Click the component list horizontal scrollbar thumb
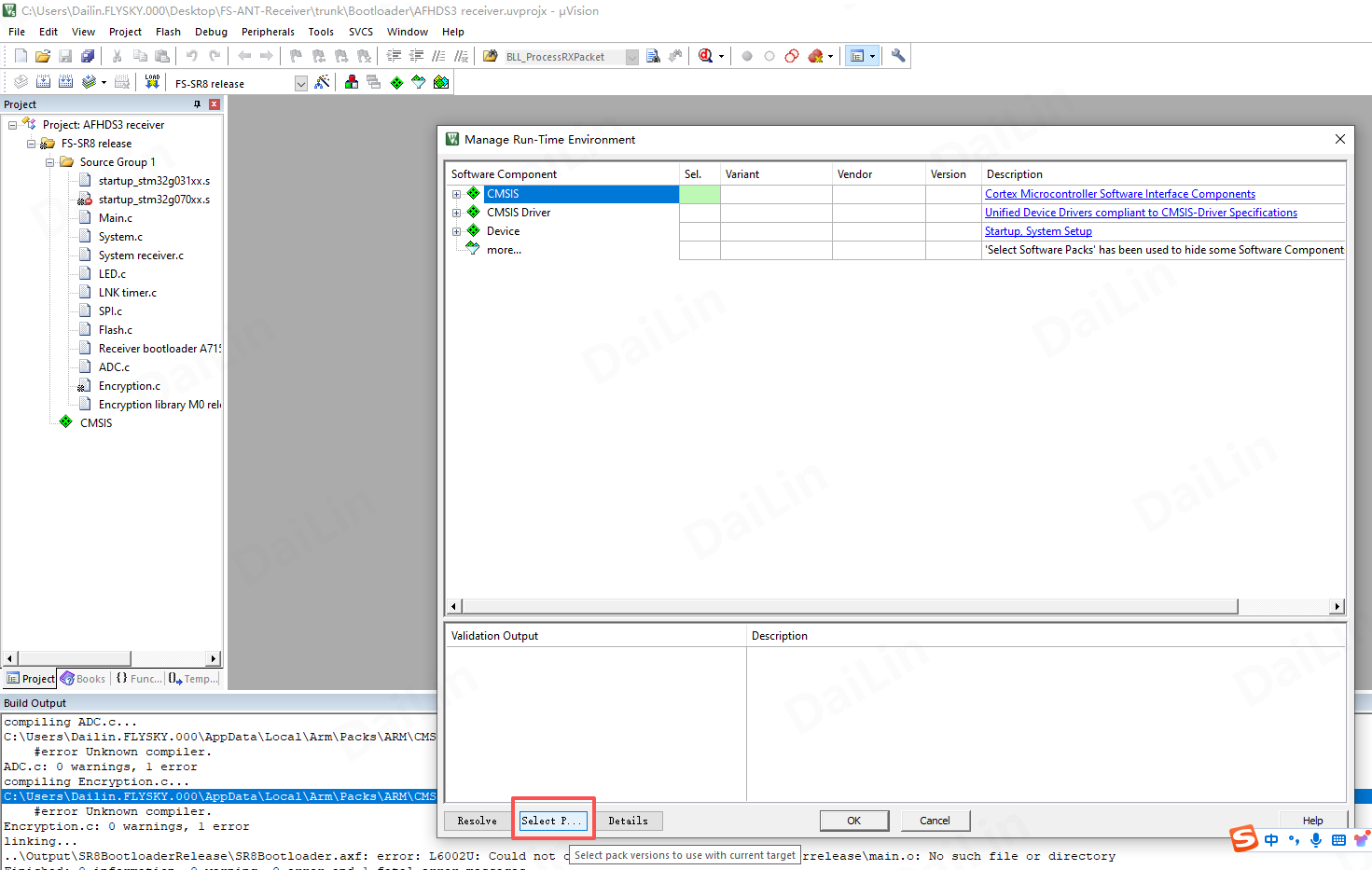 pos(850,606)
